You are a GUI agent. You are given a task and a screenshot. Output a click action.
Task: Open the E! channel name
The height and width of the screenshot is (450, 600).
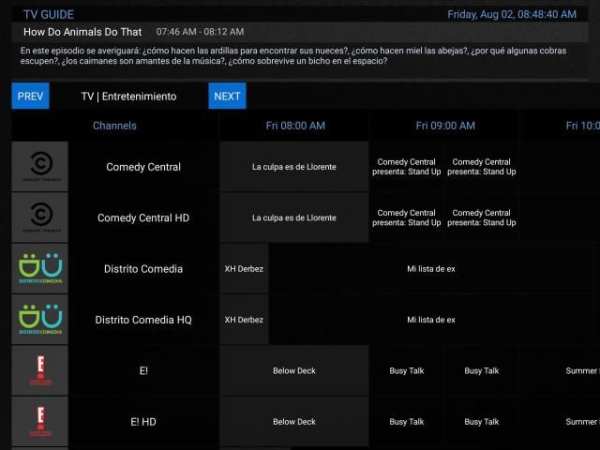(143, 370)
